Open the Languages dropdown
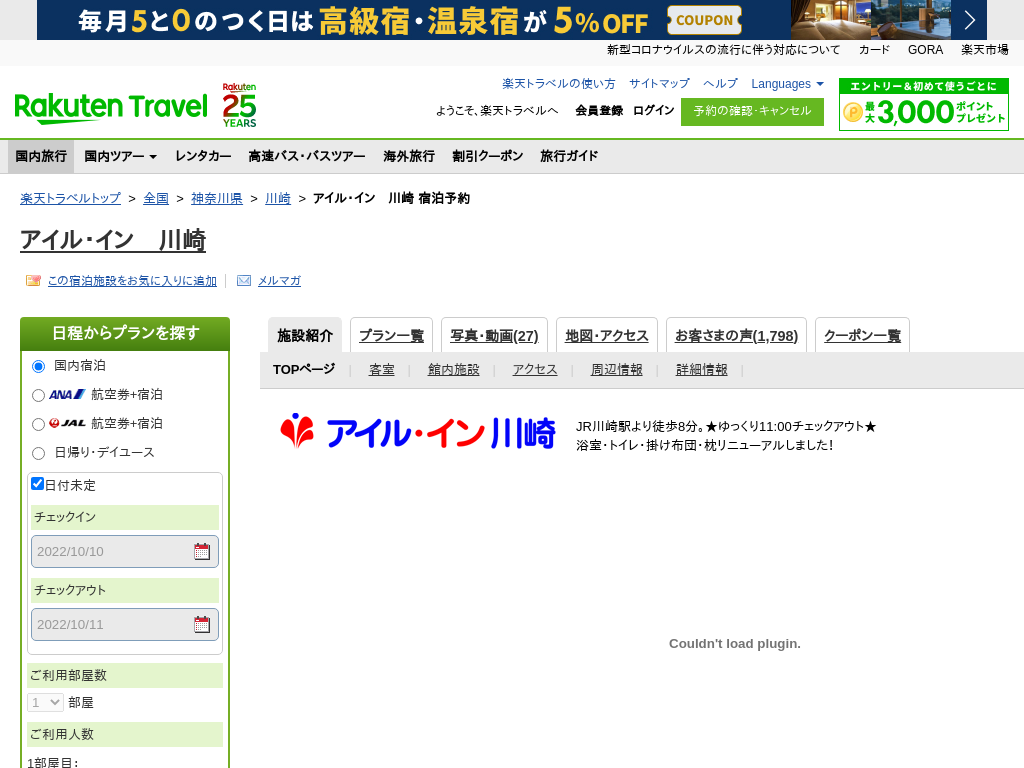Image resolution: width=1024 pixels, height=768 pixels. pyautogui.click(x=787, y=84)
